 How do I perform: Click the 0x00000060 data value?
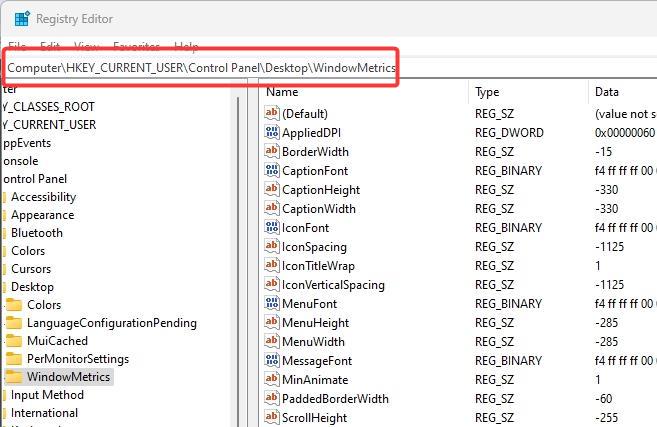(x=624, y=133)
